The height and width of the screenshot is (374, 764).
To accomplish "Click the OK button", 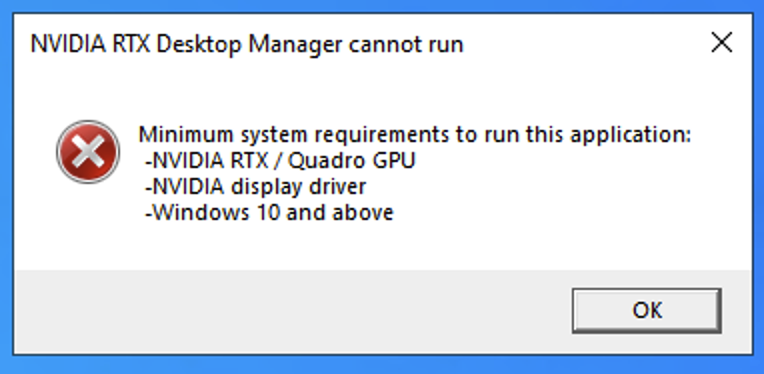I will 647,311.
